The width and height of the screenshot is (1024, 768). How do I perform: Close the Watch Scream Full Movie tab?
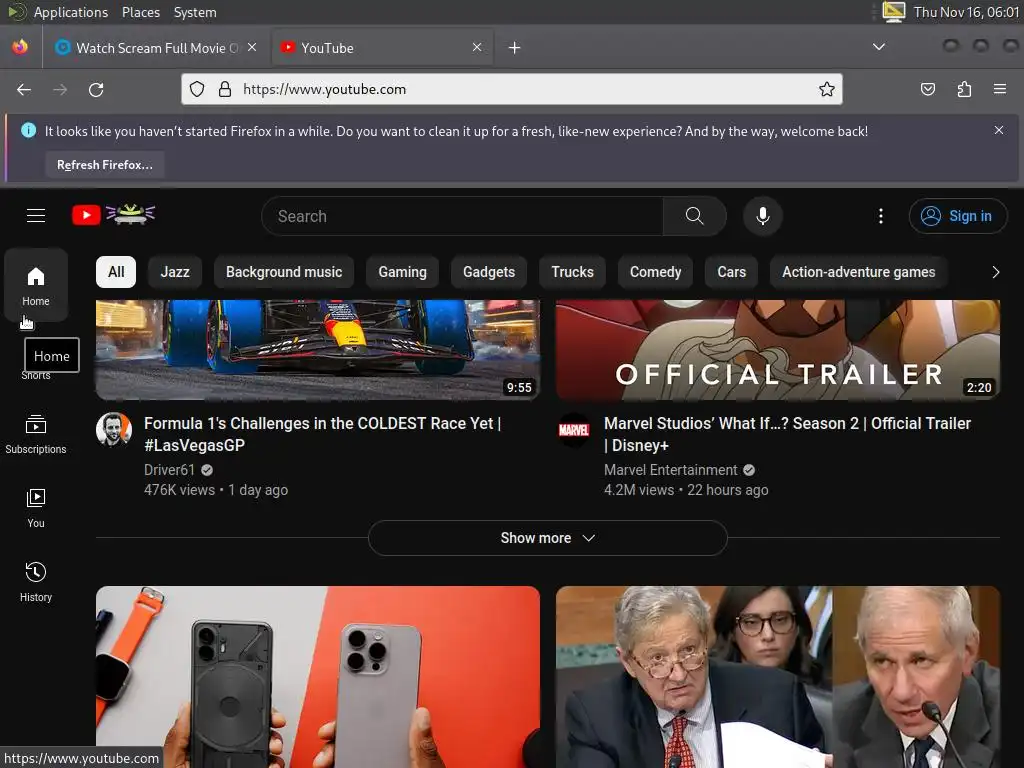tap(252, 47)
